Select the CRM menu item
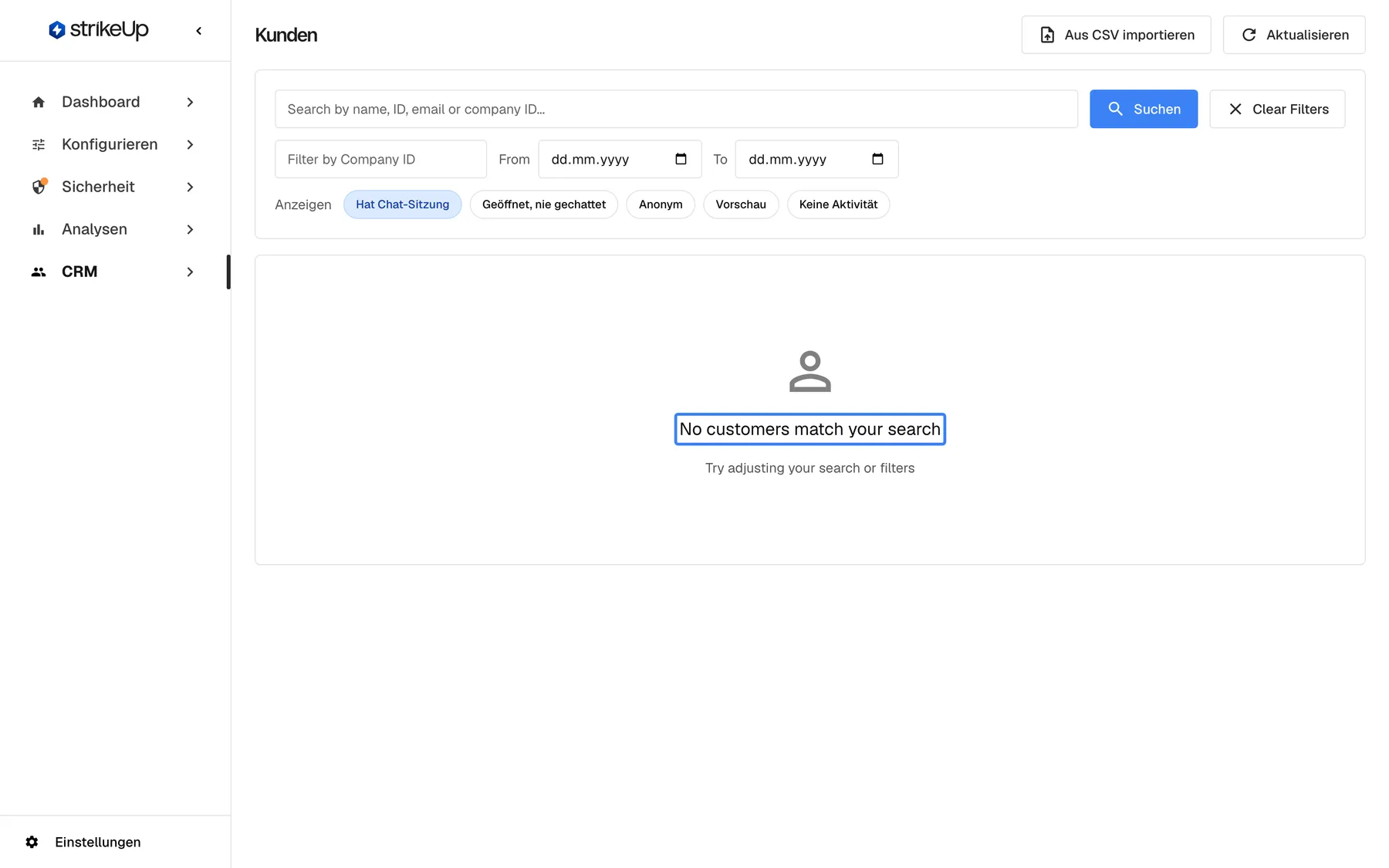This screenshot has height=868, width=1389. point(114,272)
